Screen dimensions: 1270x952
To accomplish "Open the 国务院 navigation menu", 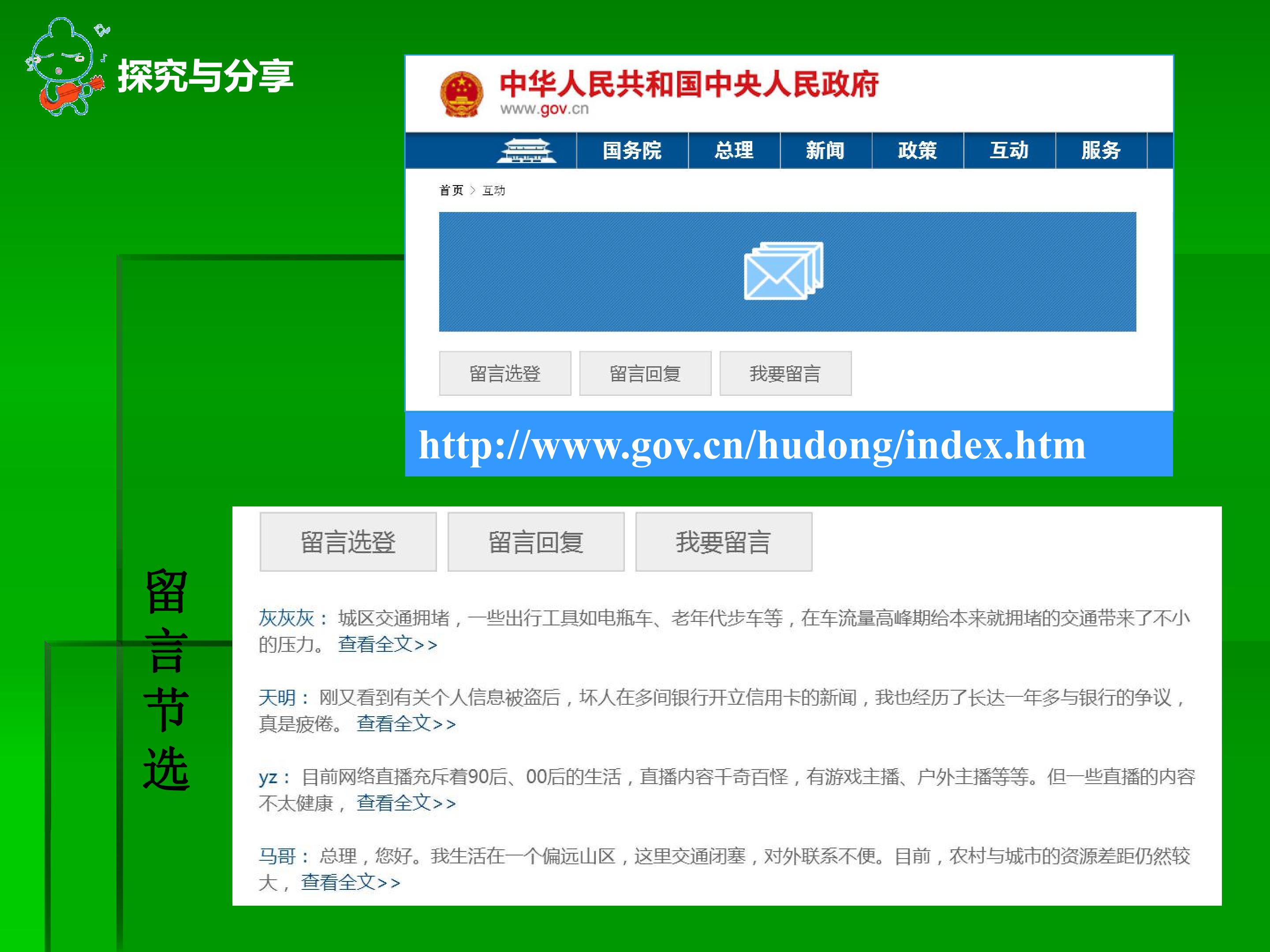I will pos(632,150).
